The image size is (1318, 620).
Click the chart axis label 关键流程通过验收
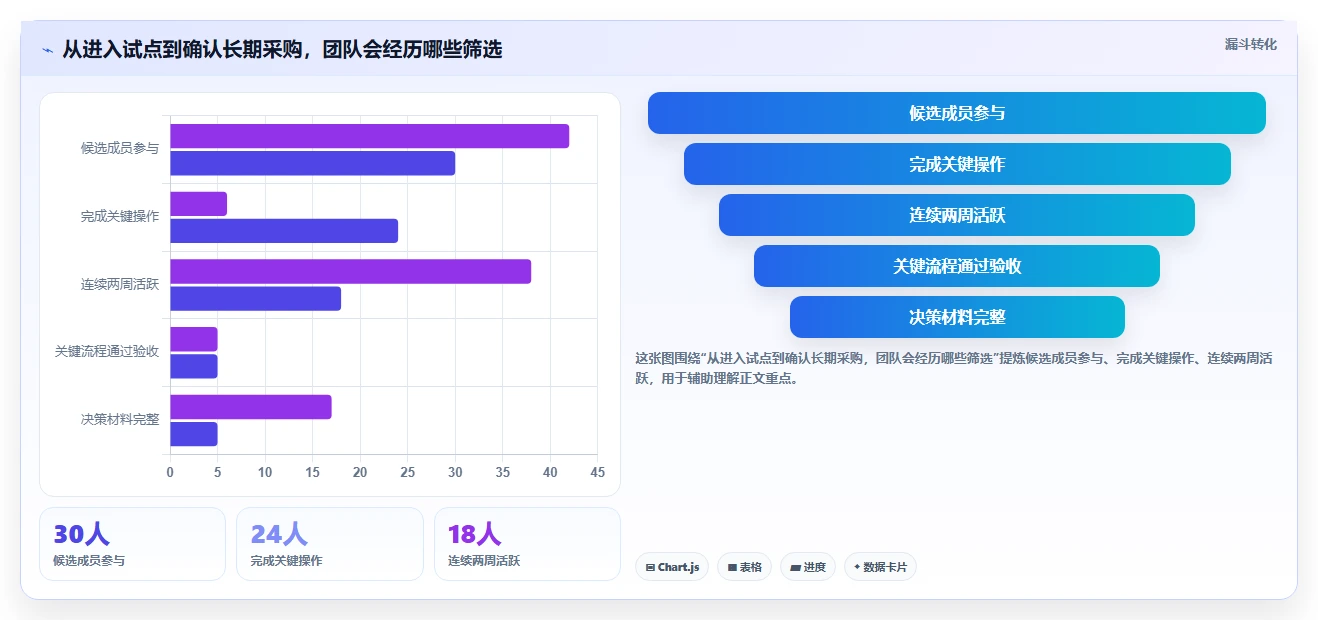[107, 351]
